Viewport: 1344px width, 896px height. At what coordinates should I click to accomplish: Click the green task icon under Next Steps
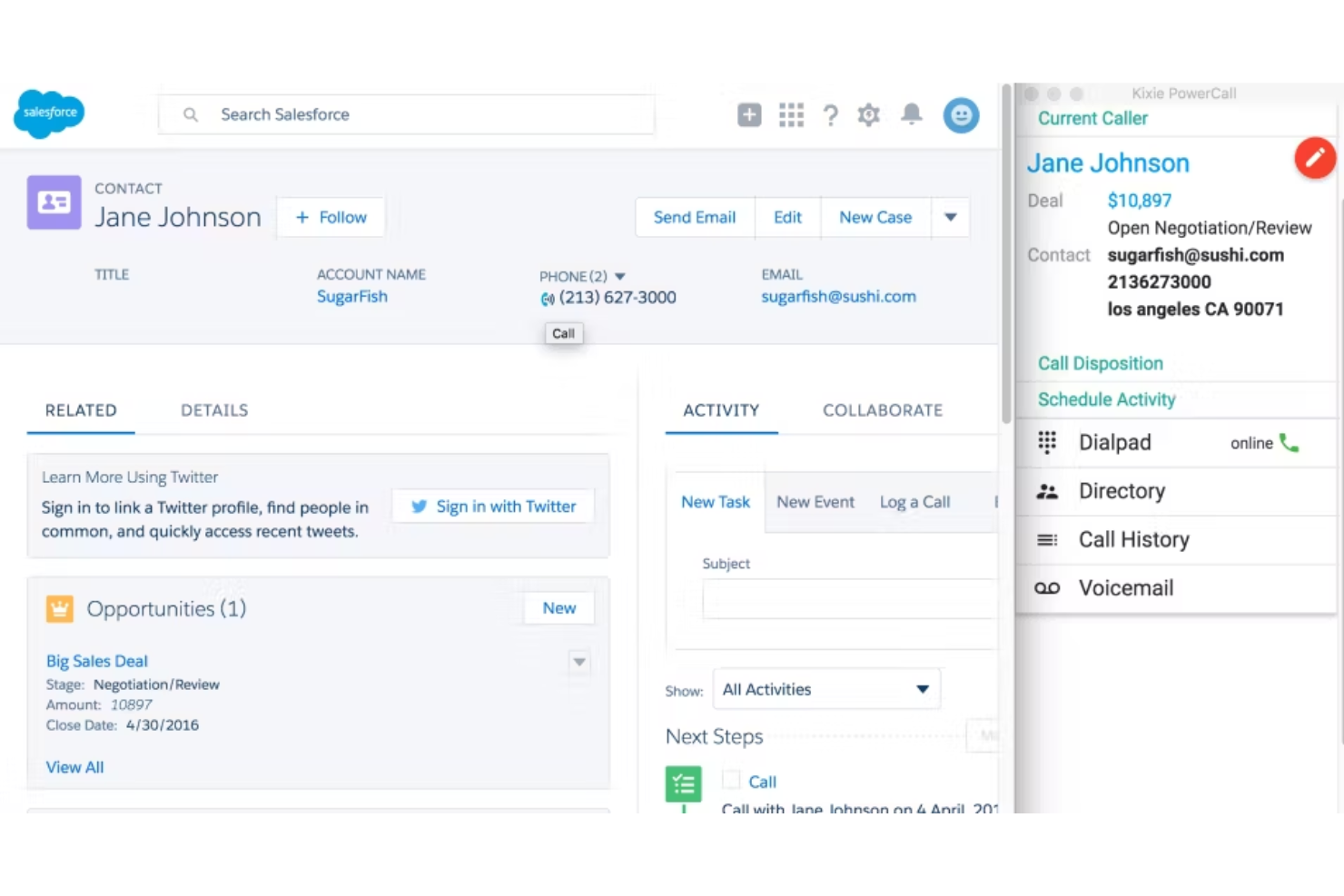[x=683, y=783]
